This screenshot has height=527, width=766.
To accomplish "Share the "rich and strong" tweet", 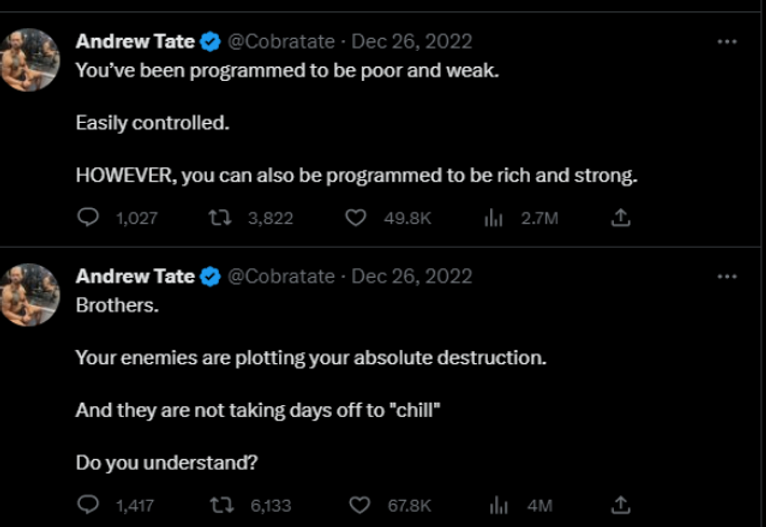I will [621, 217].
